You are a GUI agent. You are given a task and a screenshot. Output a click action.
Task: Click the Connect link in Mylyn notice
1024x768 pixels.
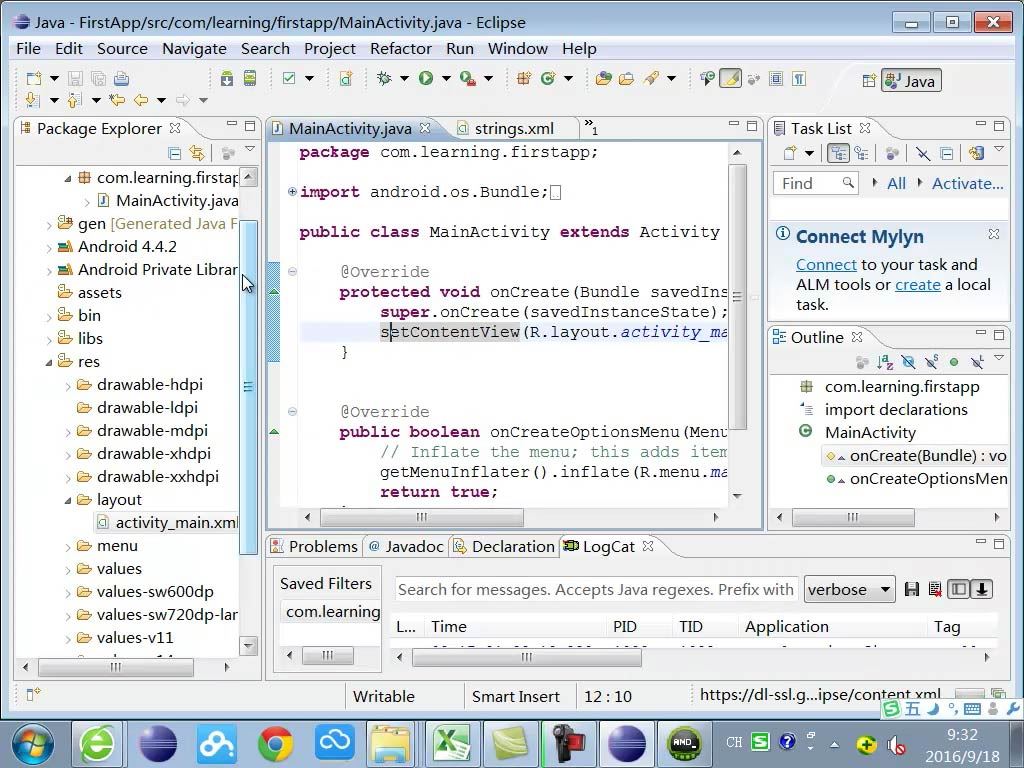(x=826, y=264)
